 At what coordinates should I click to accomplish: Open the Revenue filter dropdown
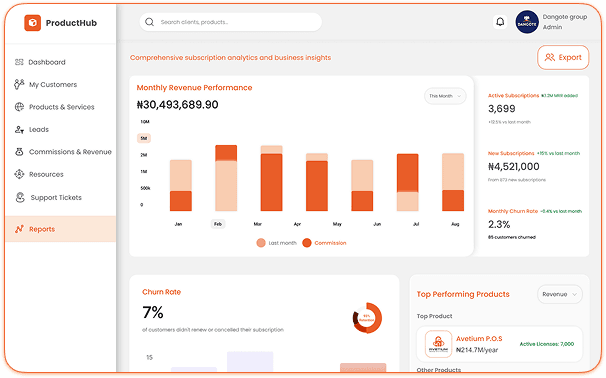click(560, 295)
